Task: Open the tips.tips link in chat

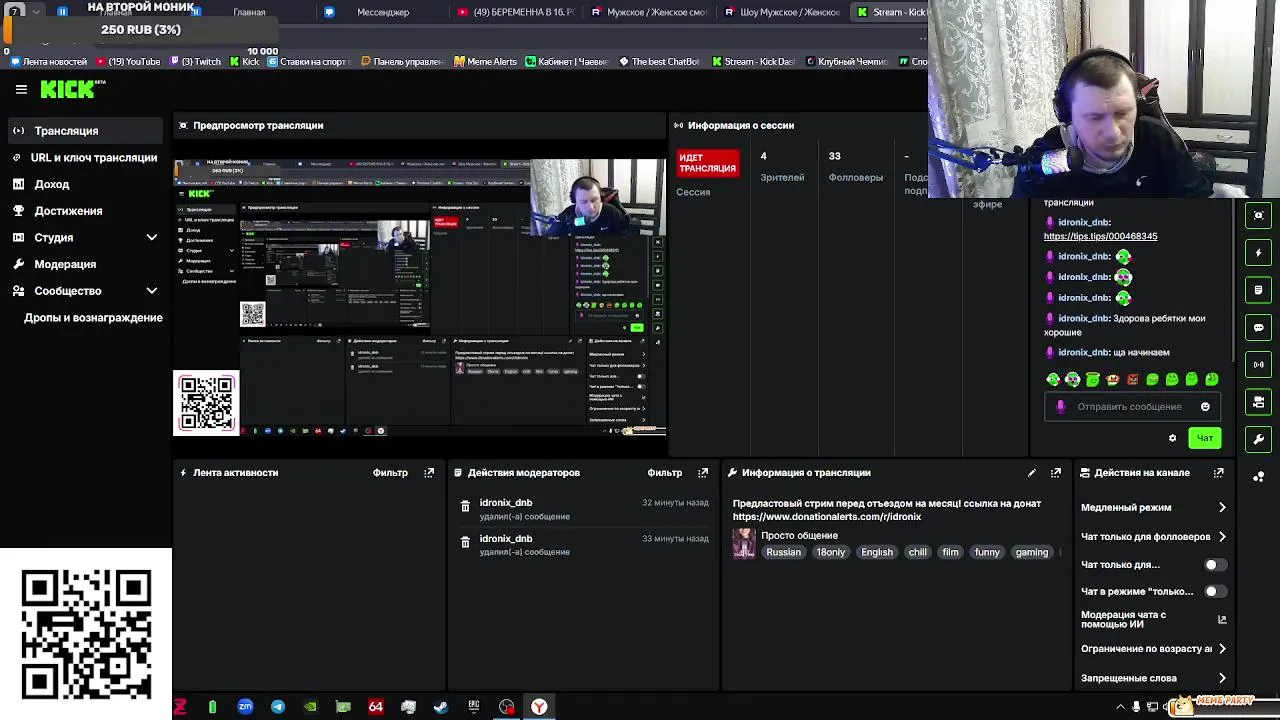Action: coord(1100,236)
